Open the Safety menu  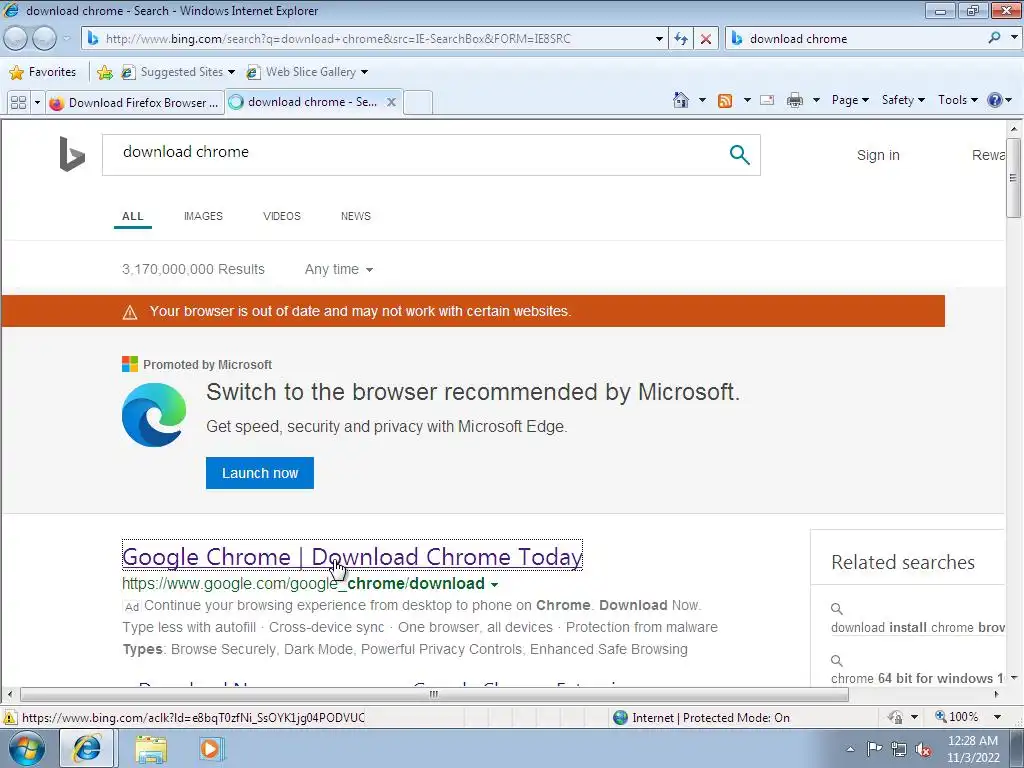(903, 100)
